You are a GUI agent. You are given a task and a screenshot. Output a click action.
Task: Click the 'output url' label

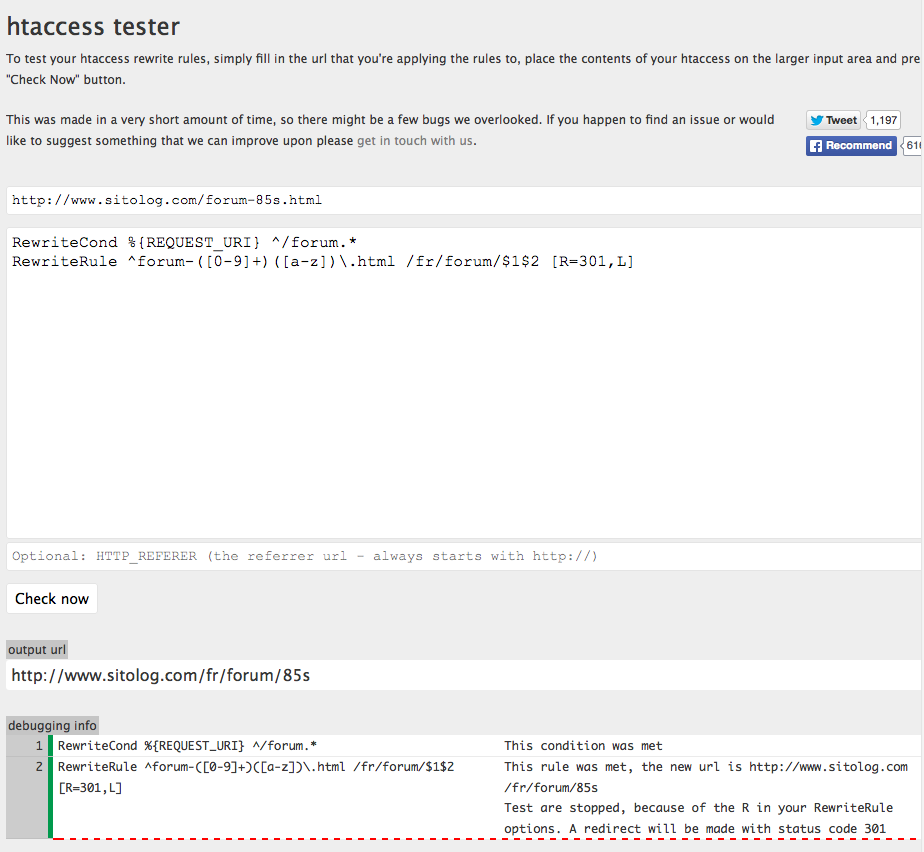37,650
